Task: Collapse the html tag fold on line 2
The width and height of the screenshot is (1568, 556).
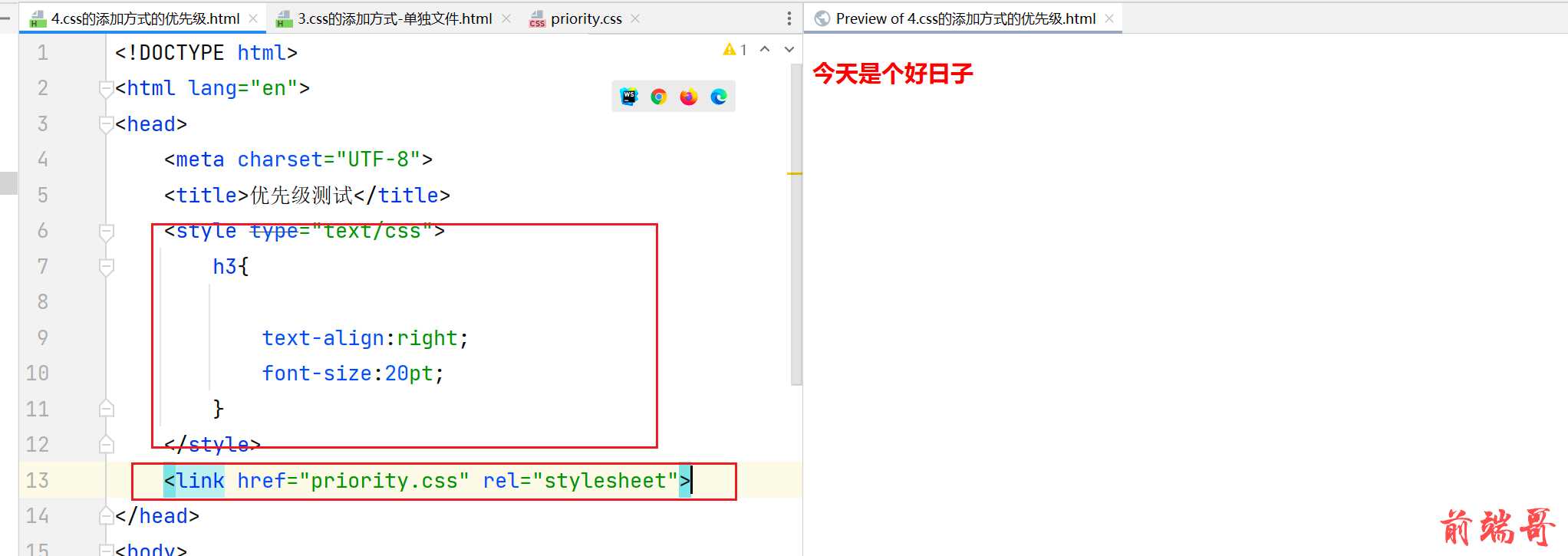Action: coord(107,89)
